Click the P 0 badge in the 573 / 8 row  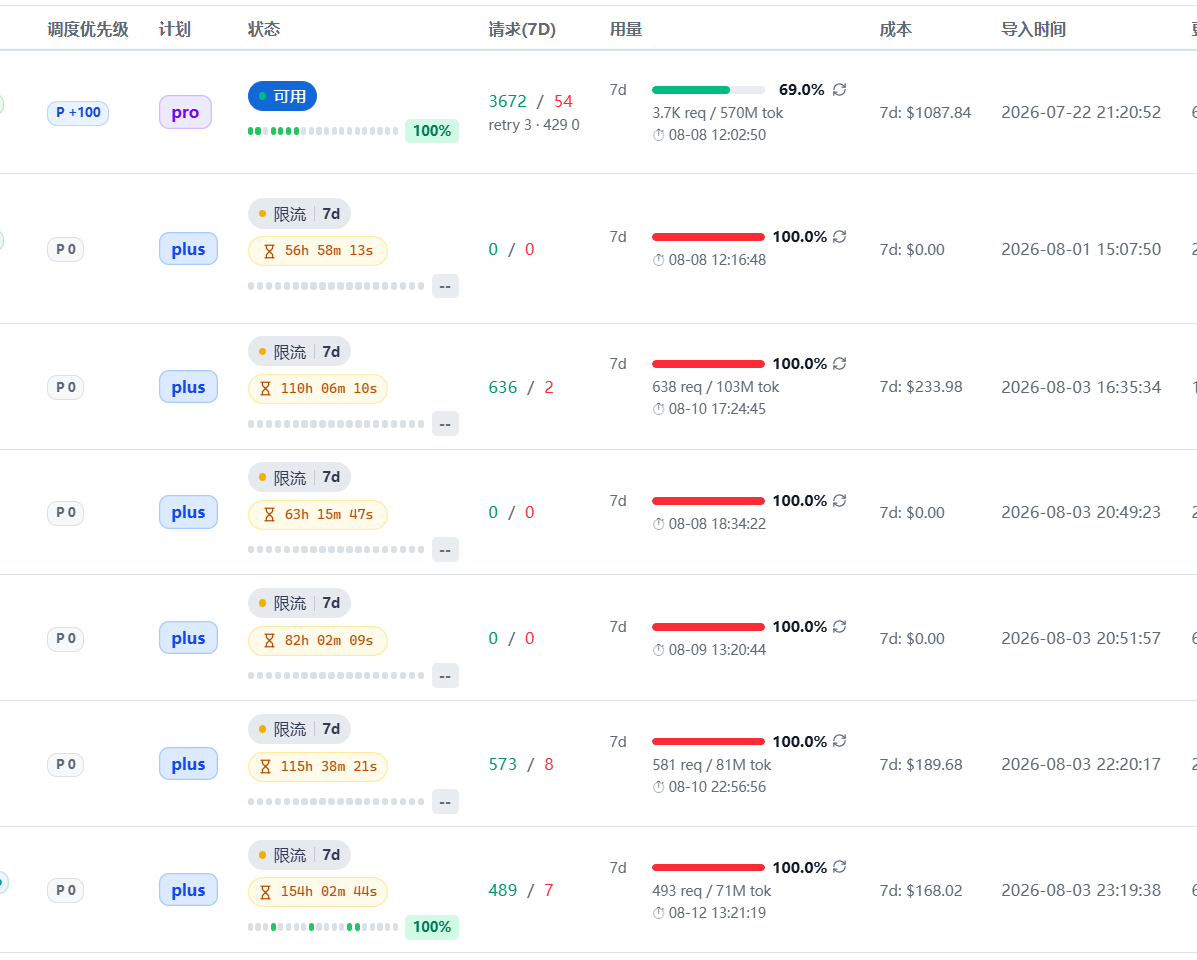(66, 764)
